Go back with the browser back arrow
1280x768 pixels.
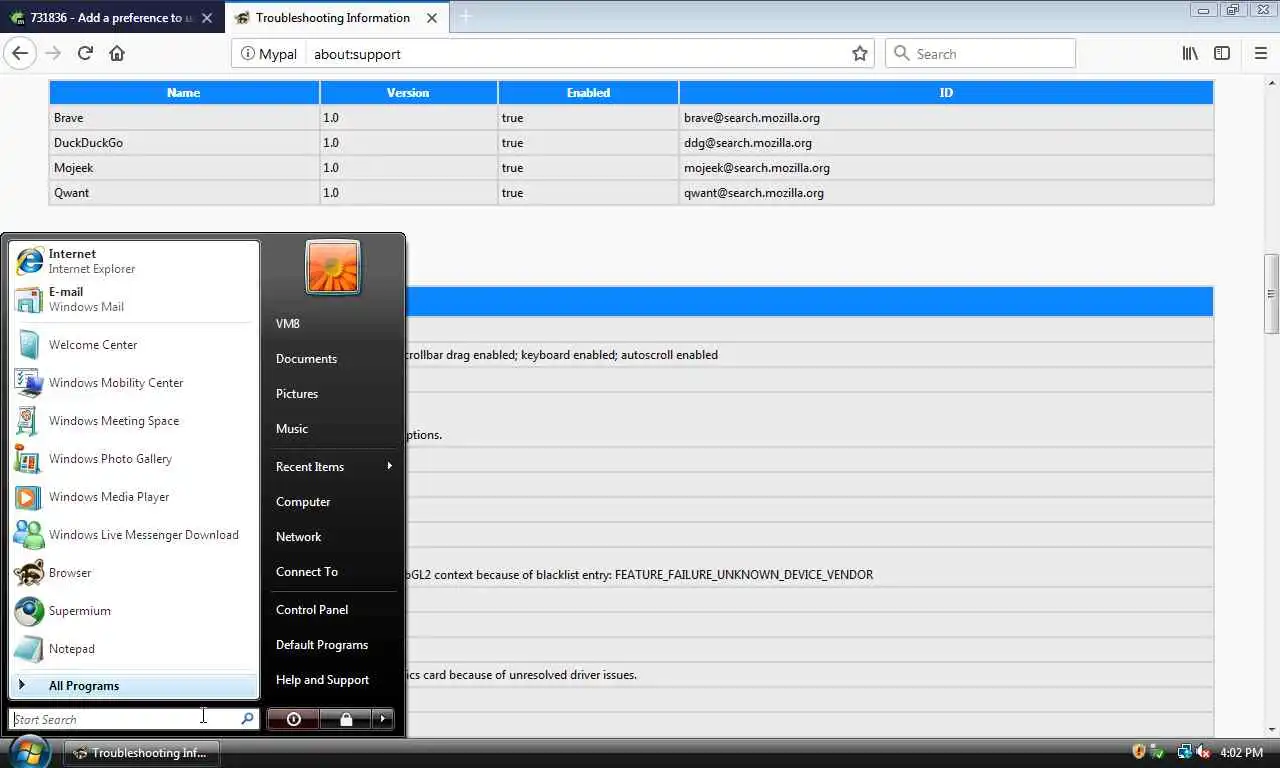point(19,54)
